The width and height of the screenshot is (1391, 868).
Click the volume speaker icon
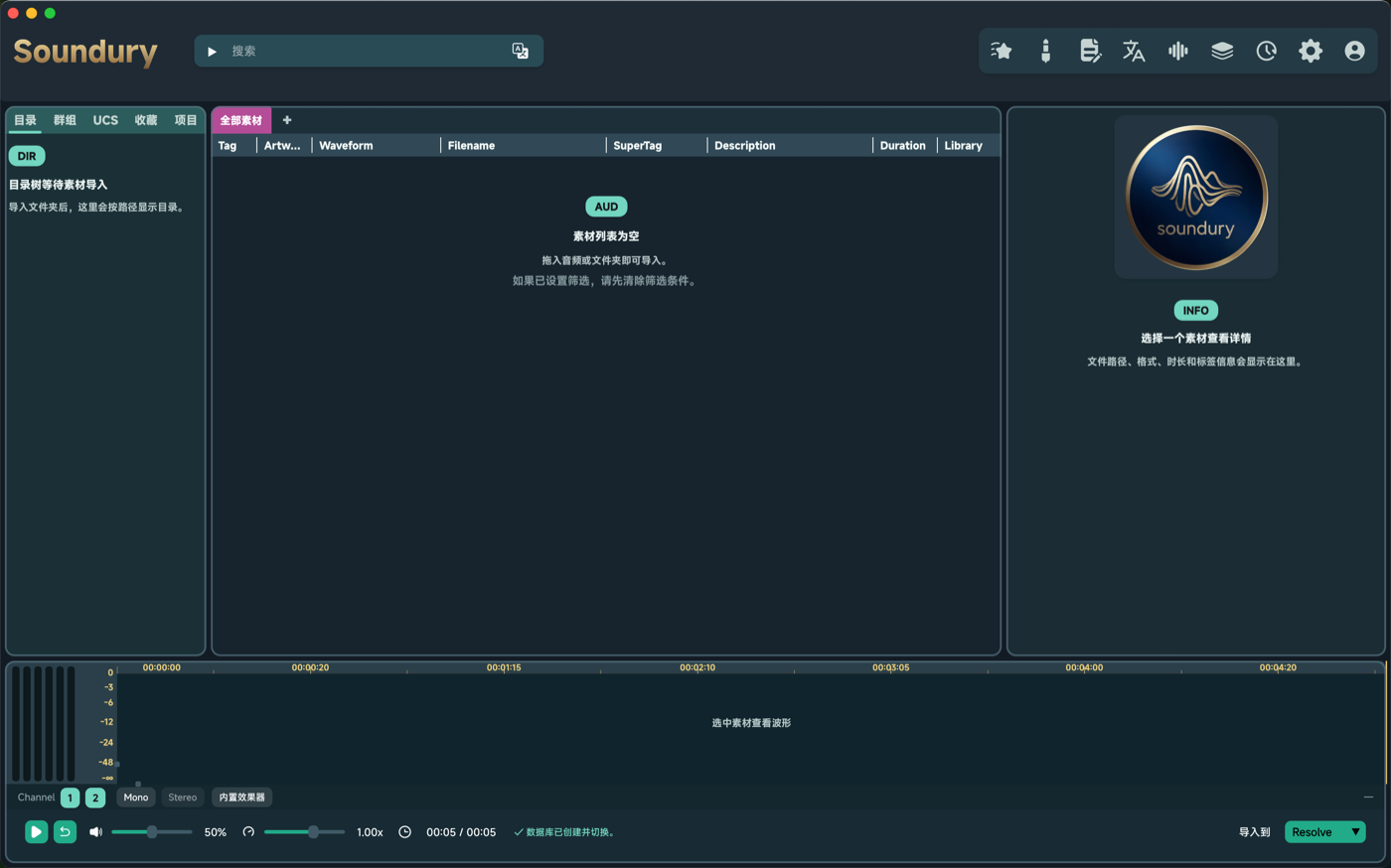95,832
